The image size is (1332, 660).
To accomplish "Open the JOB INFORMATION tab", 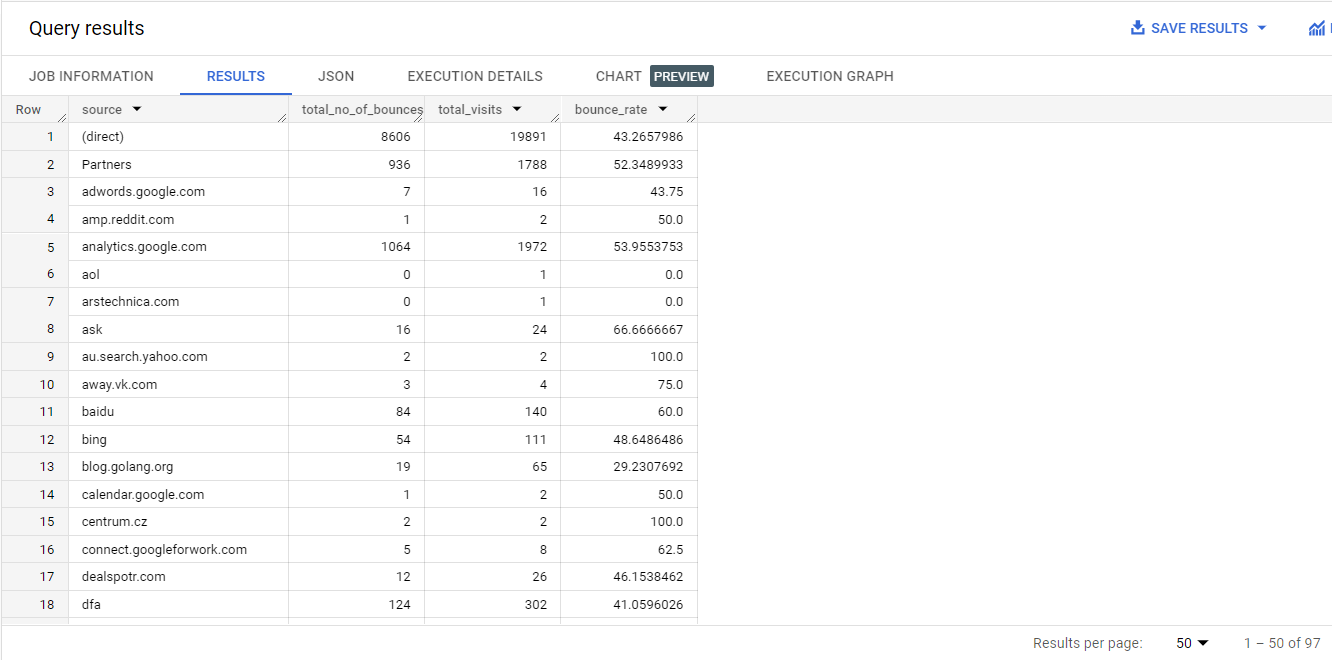I will 91,76.
